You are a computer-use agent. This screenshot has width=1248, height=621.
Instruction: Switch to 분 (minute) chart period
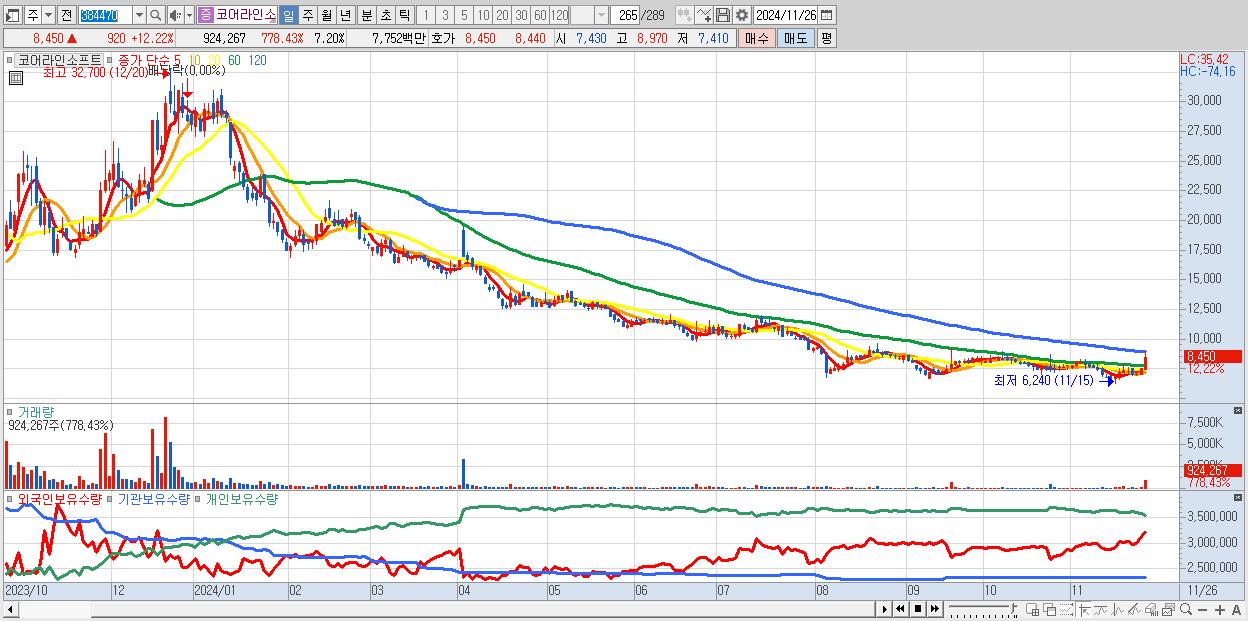(366, 15)
